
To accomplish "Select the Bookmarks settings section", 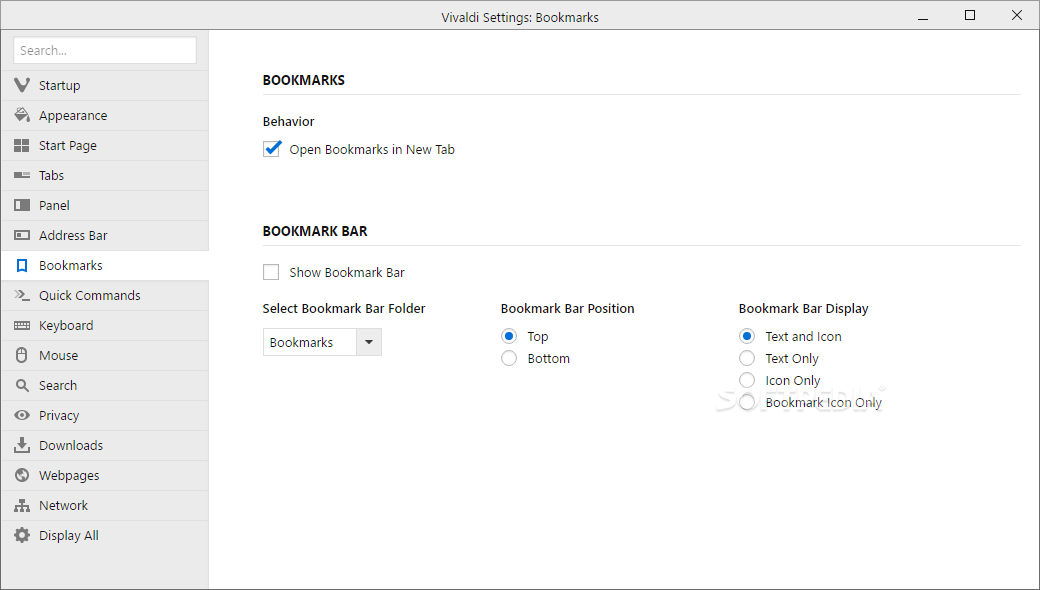I will [105, 265].
